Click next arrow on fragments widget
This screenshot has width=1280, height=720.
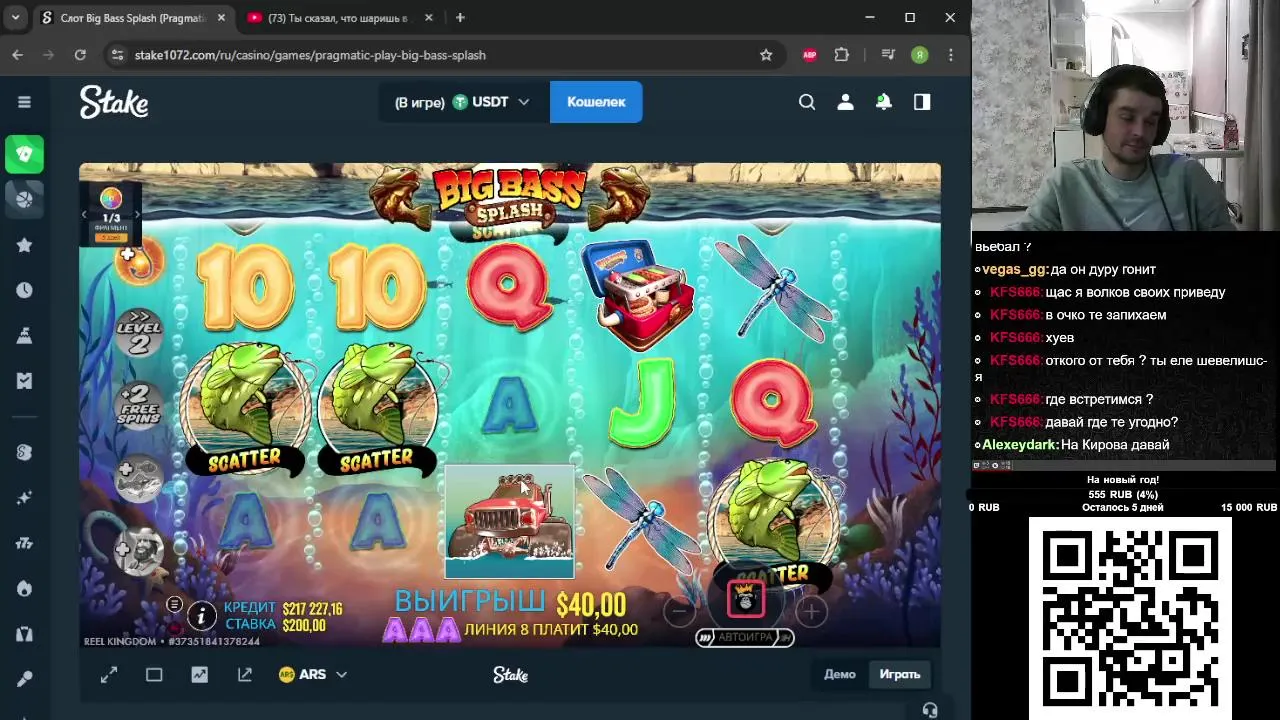[x=137, y=214]
